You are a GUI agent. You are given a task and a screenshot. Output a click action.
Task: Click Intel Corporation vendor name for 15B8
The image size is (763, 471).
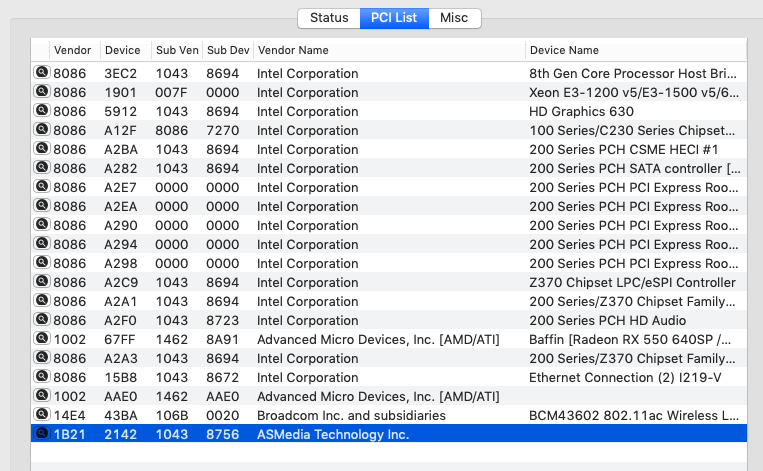(x=308, y=378)
